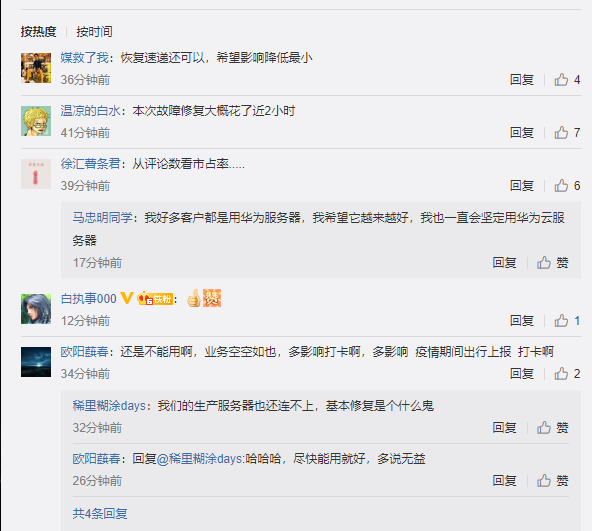Like the comment by 白执事000
The width and height of the screenshot is (592, 531).
pyautogui.click(x=567, y=321)
